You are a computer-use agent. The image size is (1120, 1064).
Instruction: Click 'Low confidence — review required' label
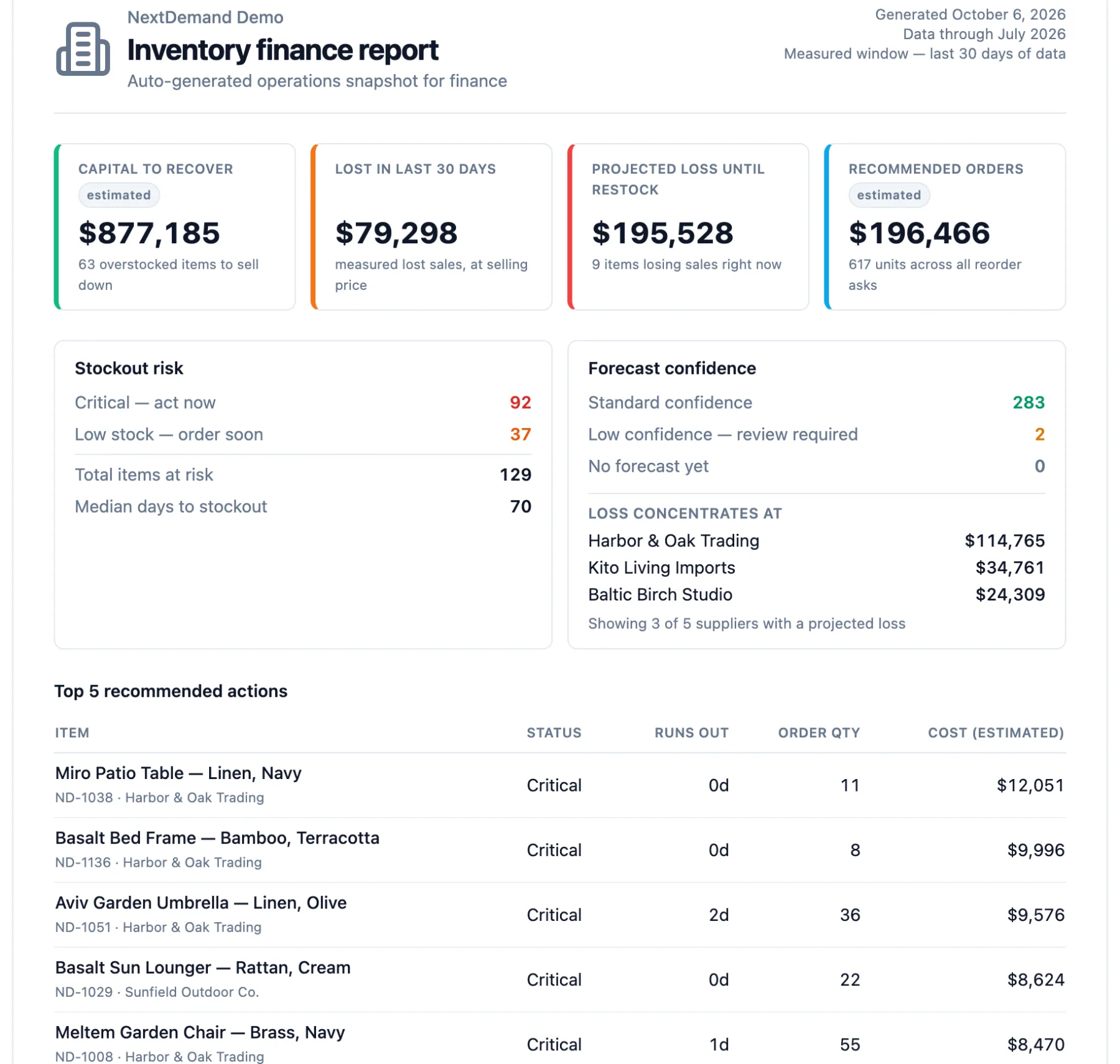[x=723, y=434]
